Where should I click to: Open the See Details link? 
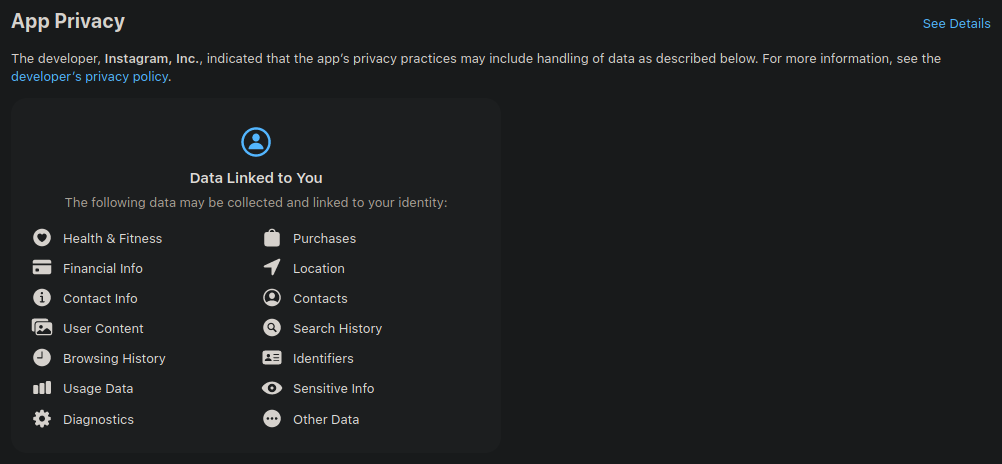coord(956,24)
